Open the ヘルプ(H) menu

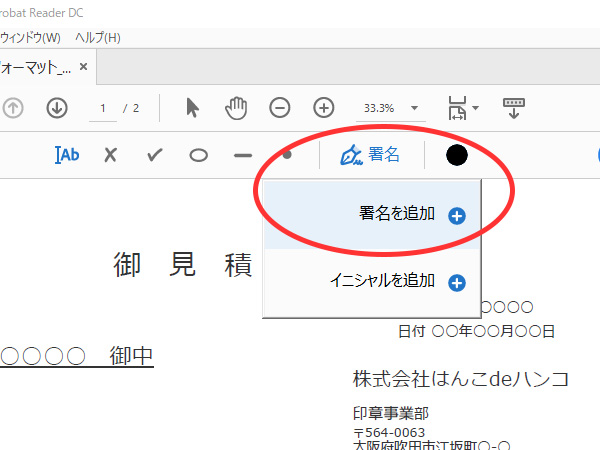[98, 38]
